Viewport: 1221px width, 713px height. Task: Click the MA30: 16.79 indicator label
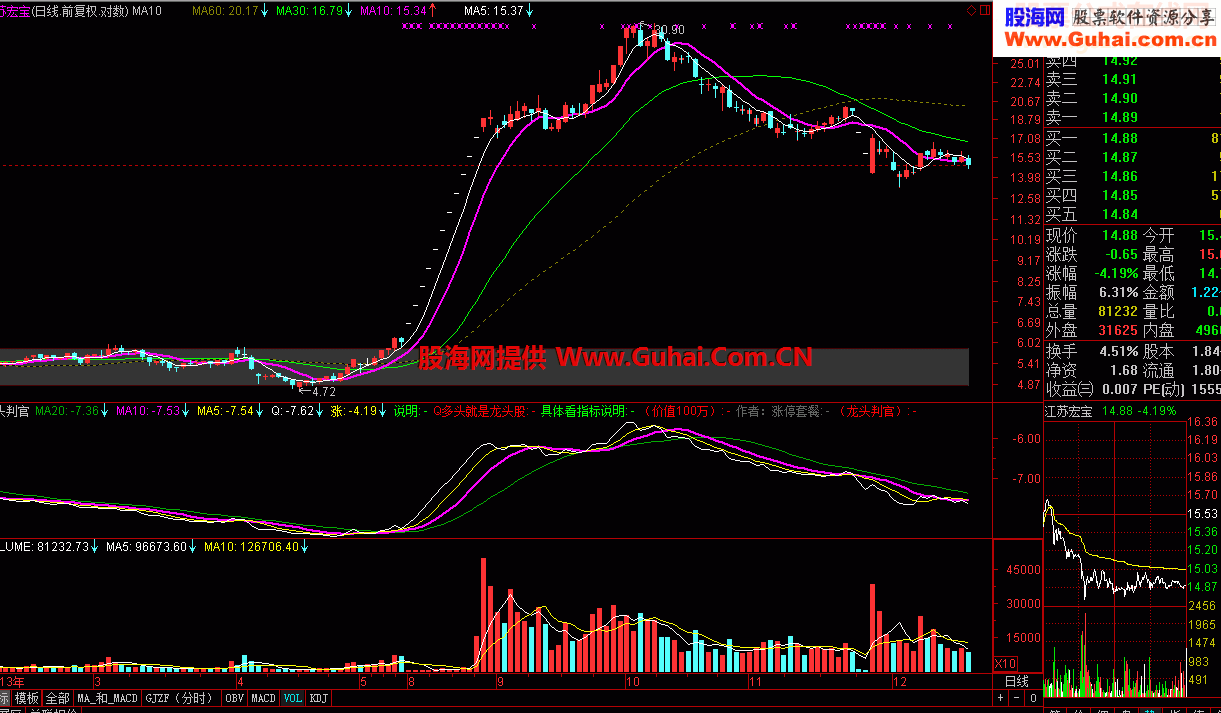click(x=315, y=10)
